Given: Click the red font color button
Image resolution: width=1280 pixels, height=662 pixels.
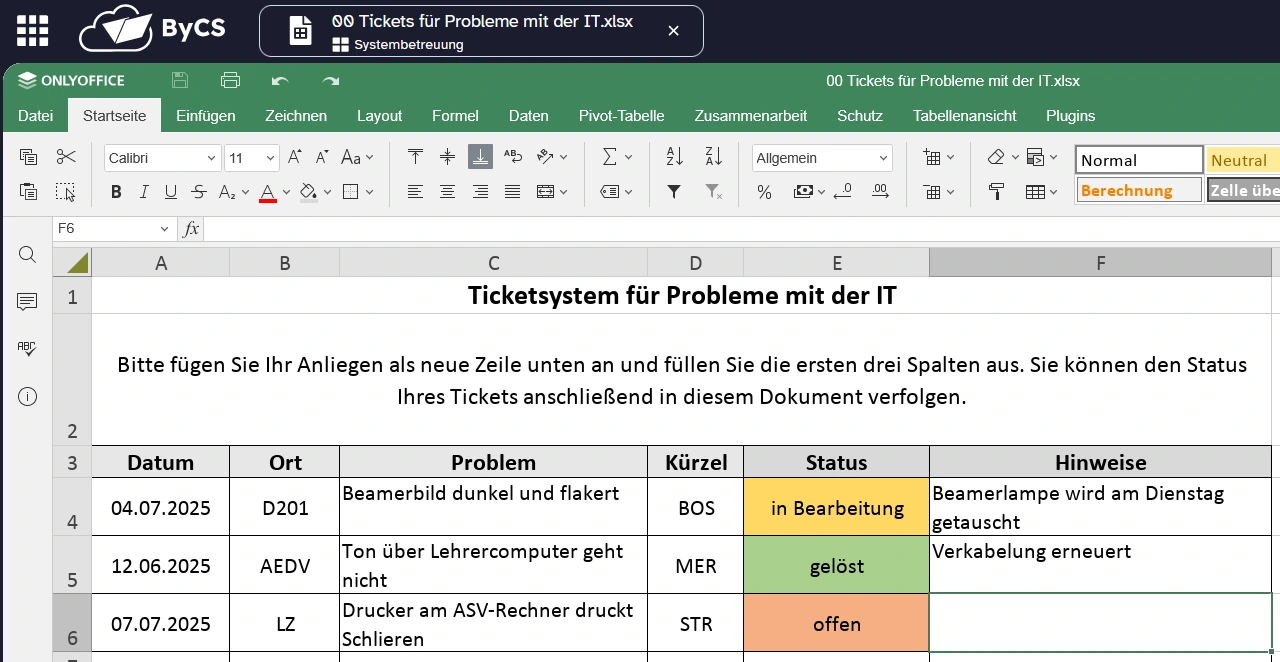Looking at the screenshot, I should coord(267,192).
